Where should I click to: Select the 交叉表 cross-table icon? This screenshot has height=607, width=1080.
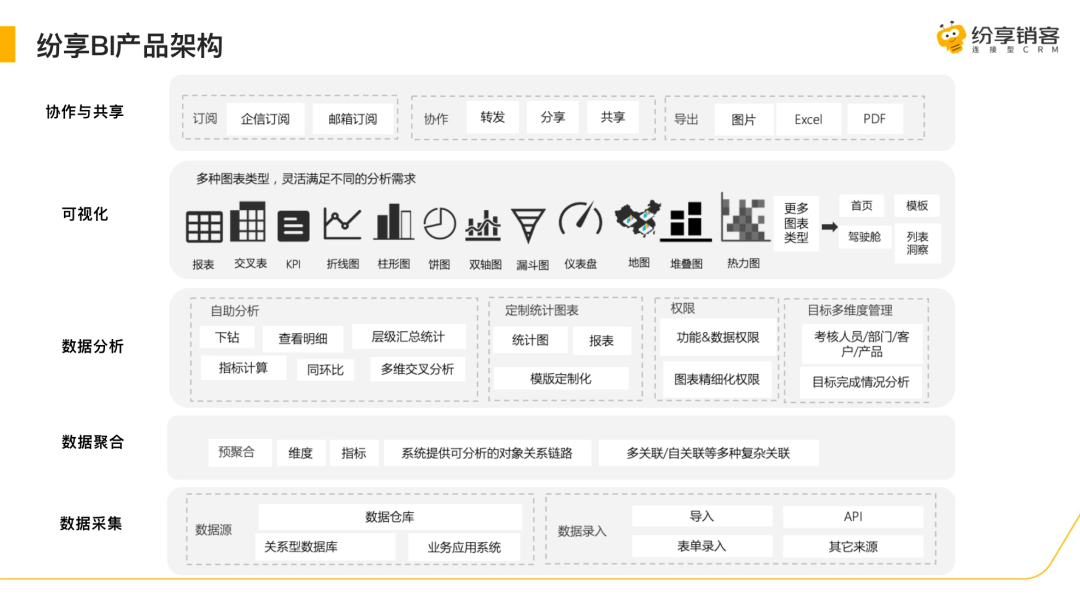click(247, 221)
